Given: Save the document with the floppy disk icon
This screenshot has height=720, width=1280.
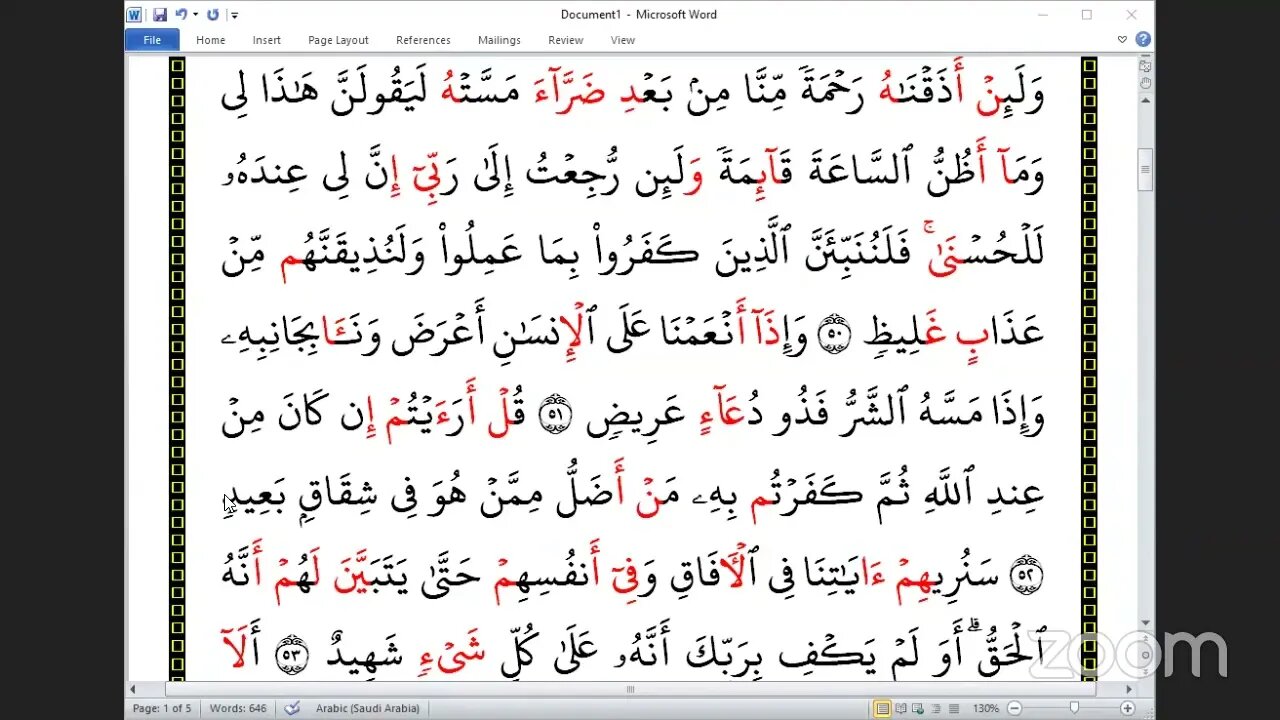Looking at the screenshot, I should point(160,15).
